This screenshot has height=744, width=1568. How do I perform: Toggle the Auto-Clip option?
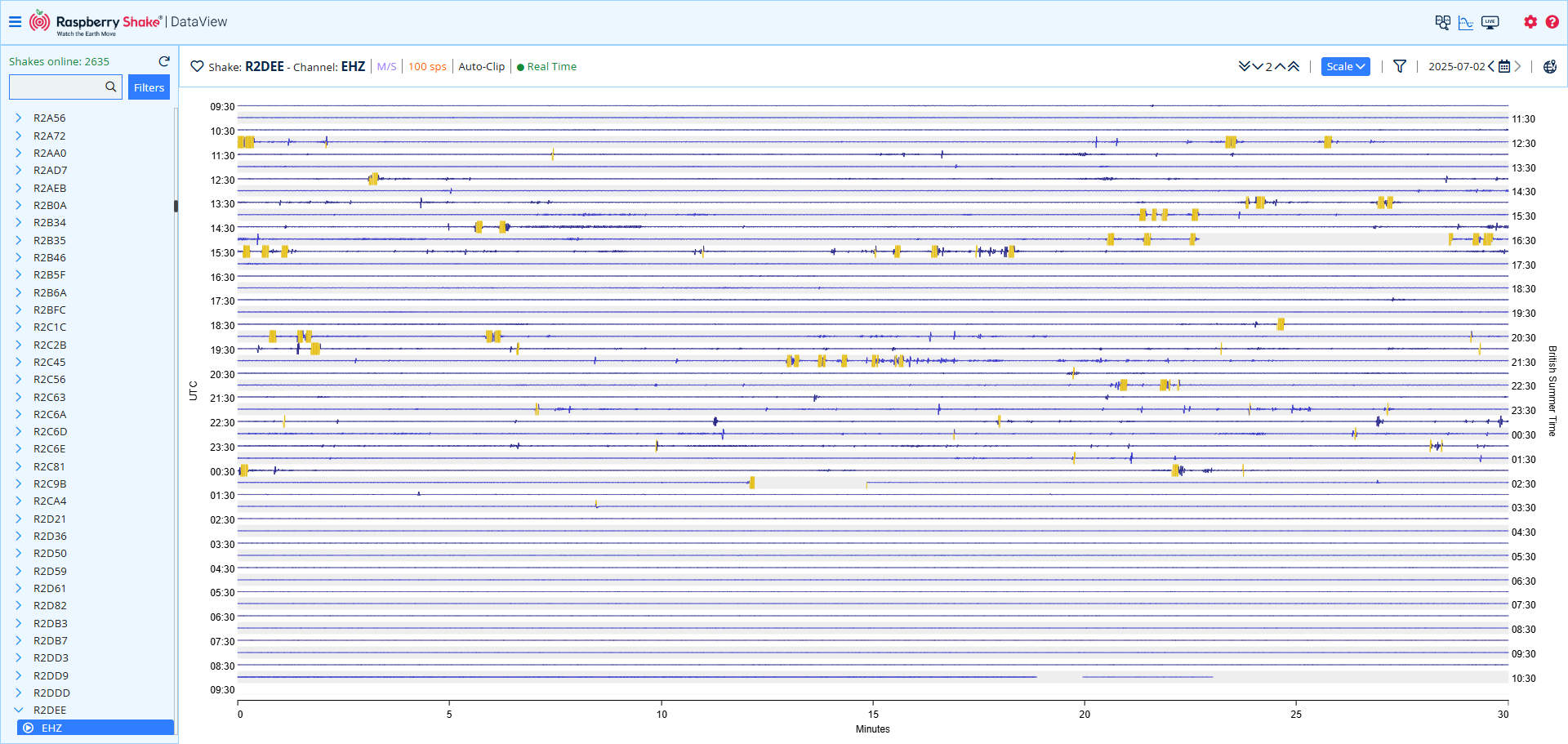pyautogui.click(x=482, y=66)
